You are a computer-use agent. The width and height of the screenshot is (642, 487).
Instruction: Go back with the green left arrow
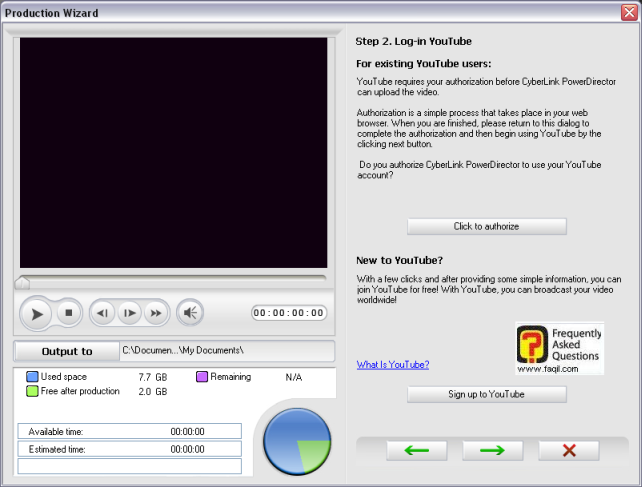(x=416, y=451)
